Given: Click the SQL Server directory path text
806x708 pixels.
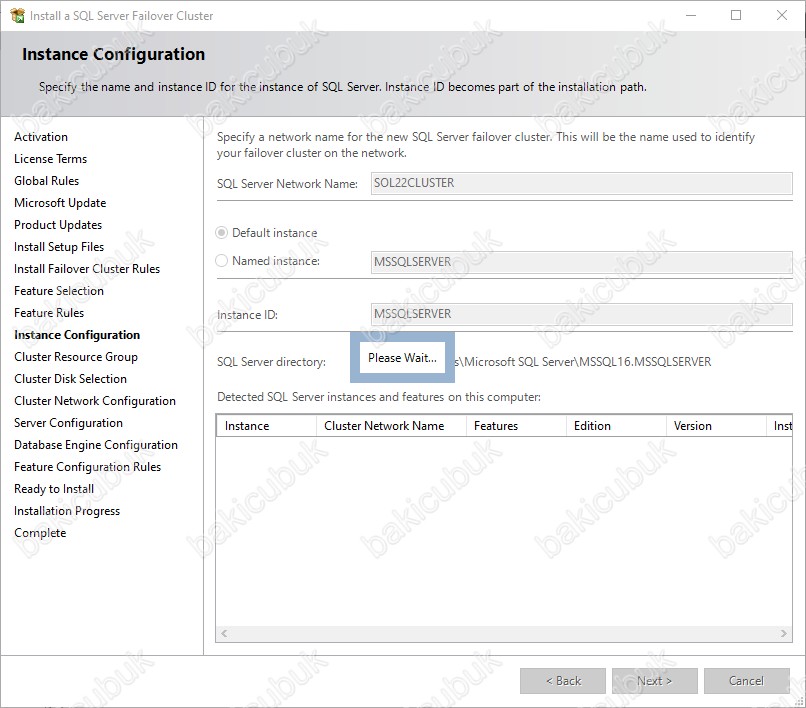Looking at the screenshot, I should (583, 362).
